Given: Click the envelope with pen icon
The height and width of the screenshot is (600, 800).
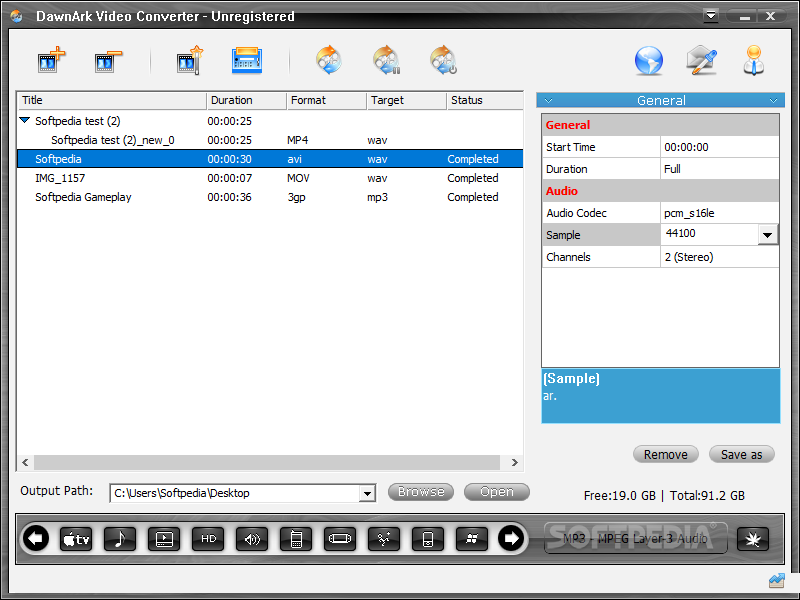Looking at the screenshot, I should click(702, 60).
